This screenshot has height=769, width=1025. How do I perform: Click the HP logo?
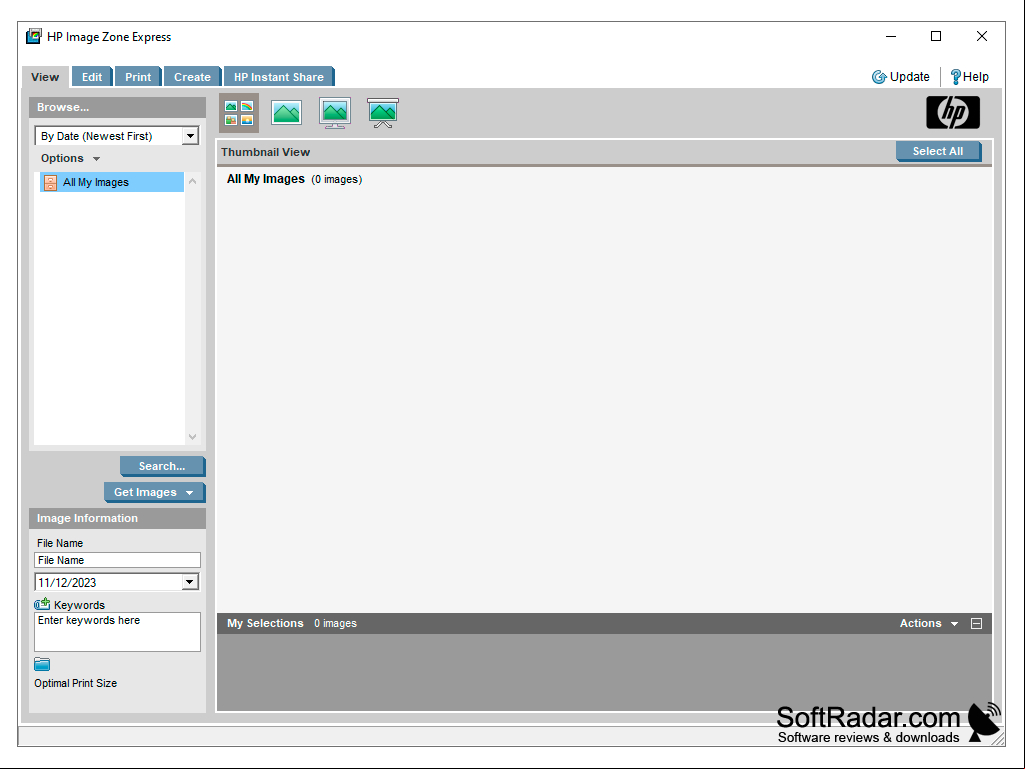pos(952,112)
